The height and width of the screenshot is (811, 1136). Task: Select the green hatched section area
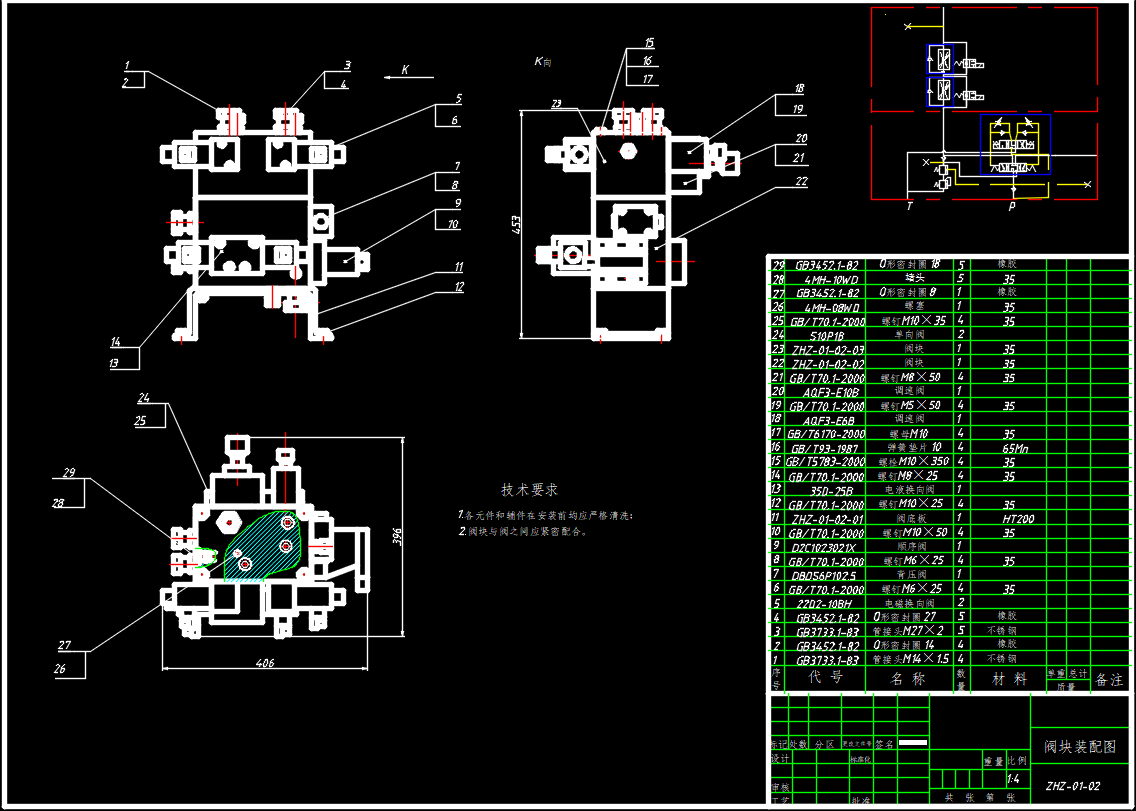(x=264, y=548)
